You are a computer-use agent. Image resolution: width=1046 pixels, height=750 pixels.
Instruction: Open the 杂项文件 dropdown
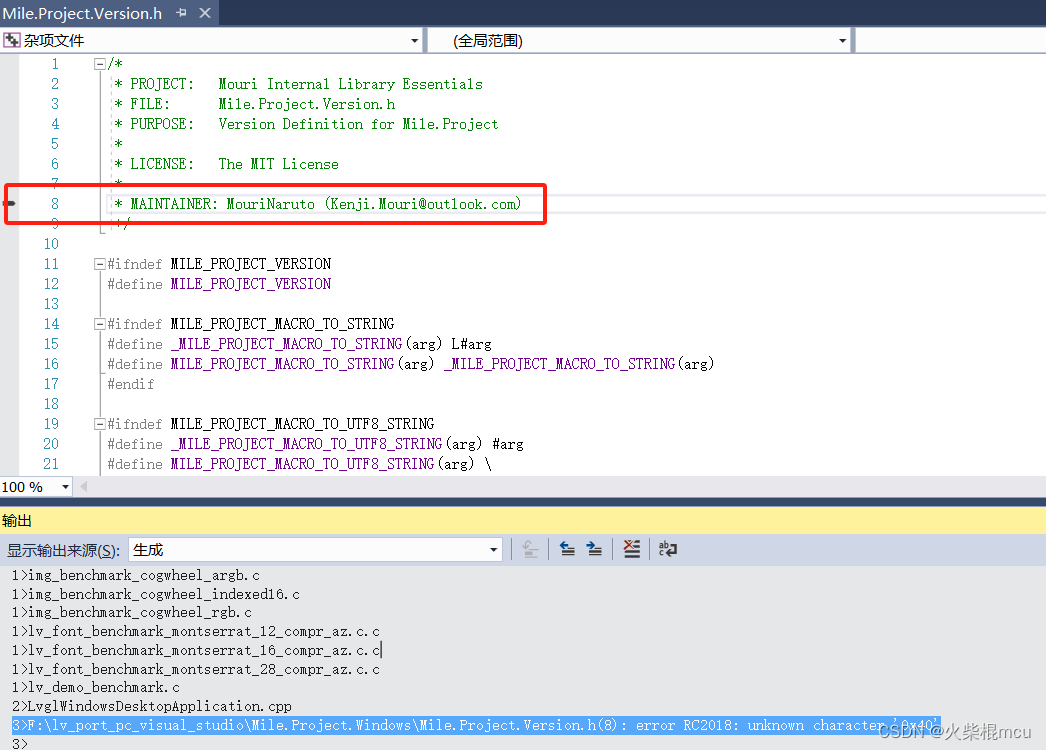(414, 40)
